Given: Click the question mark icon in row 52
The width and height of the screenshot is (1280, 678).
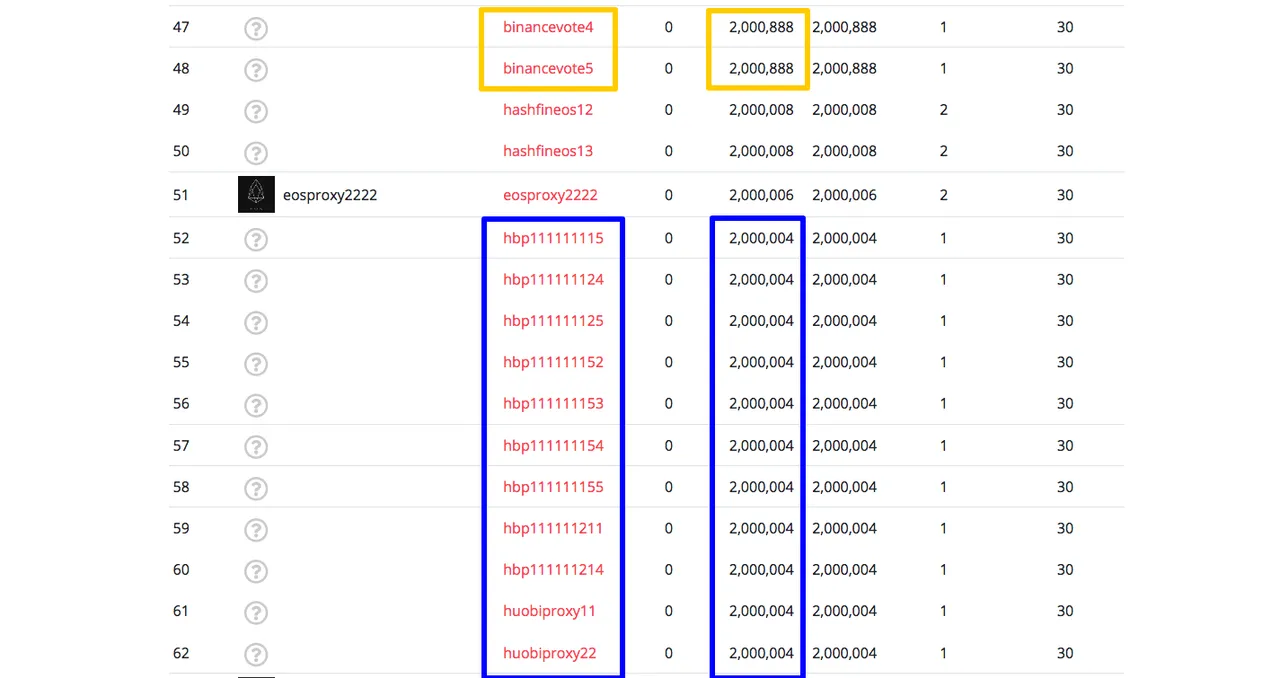Looking at the screenshot, I should (x=256, y=239).
